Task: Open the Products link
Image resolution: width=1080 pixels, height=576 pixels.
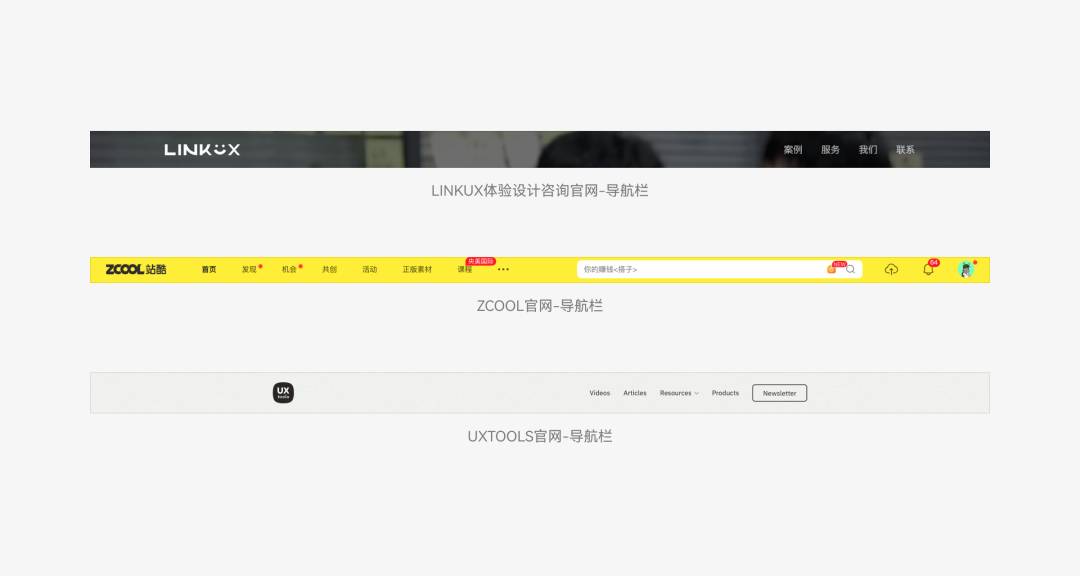Action: coord(725,393)
